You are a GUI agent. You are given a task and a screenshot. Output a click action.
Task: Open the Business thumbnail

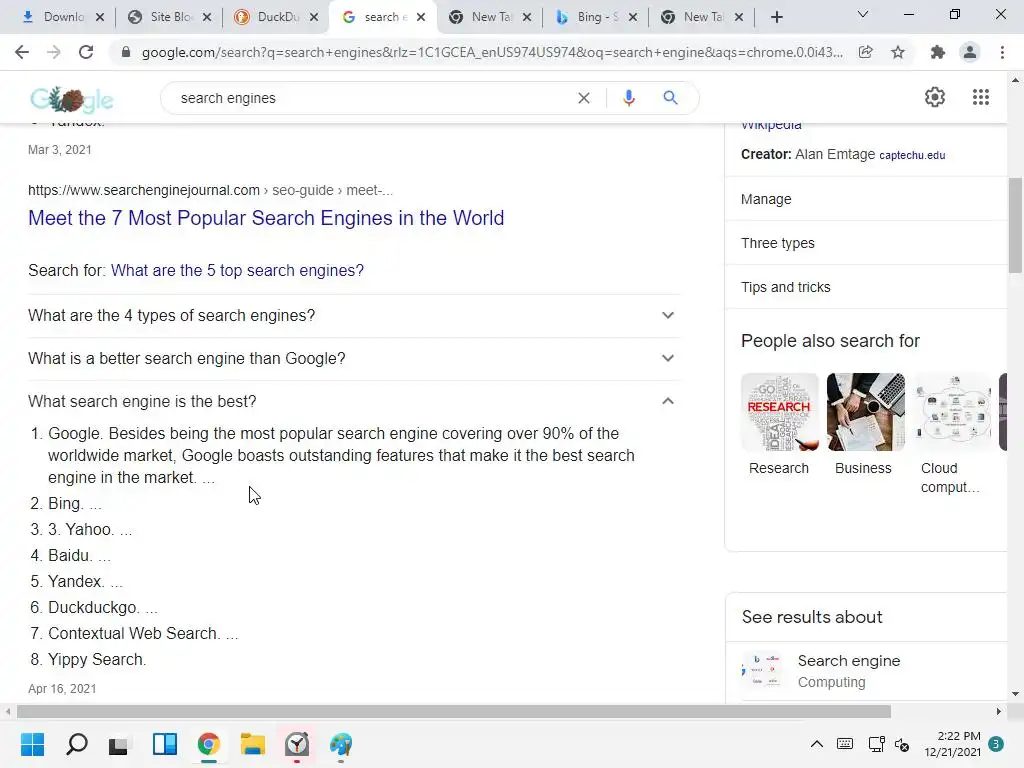(x=865, y=412)
